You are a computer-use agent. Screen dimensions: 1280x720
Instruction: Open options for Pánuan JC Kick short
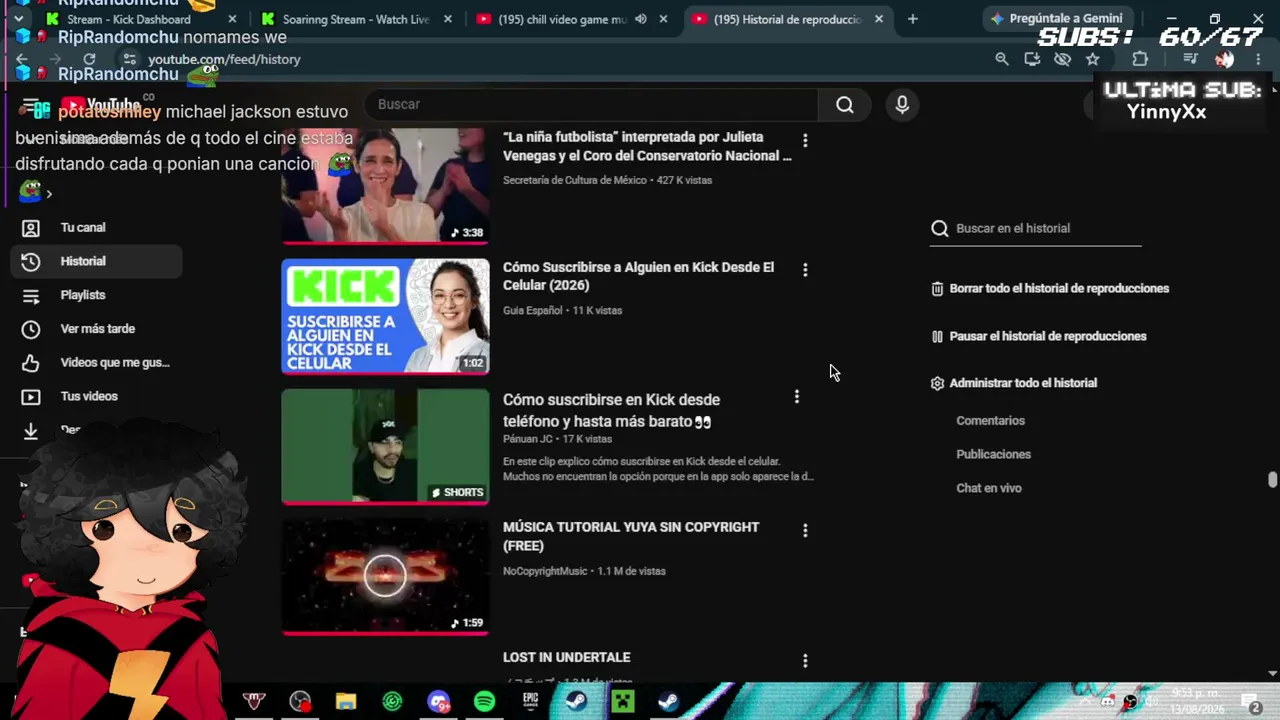pyautogui.click(x=797, y=398)
